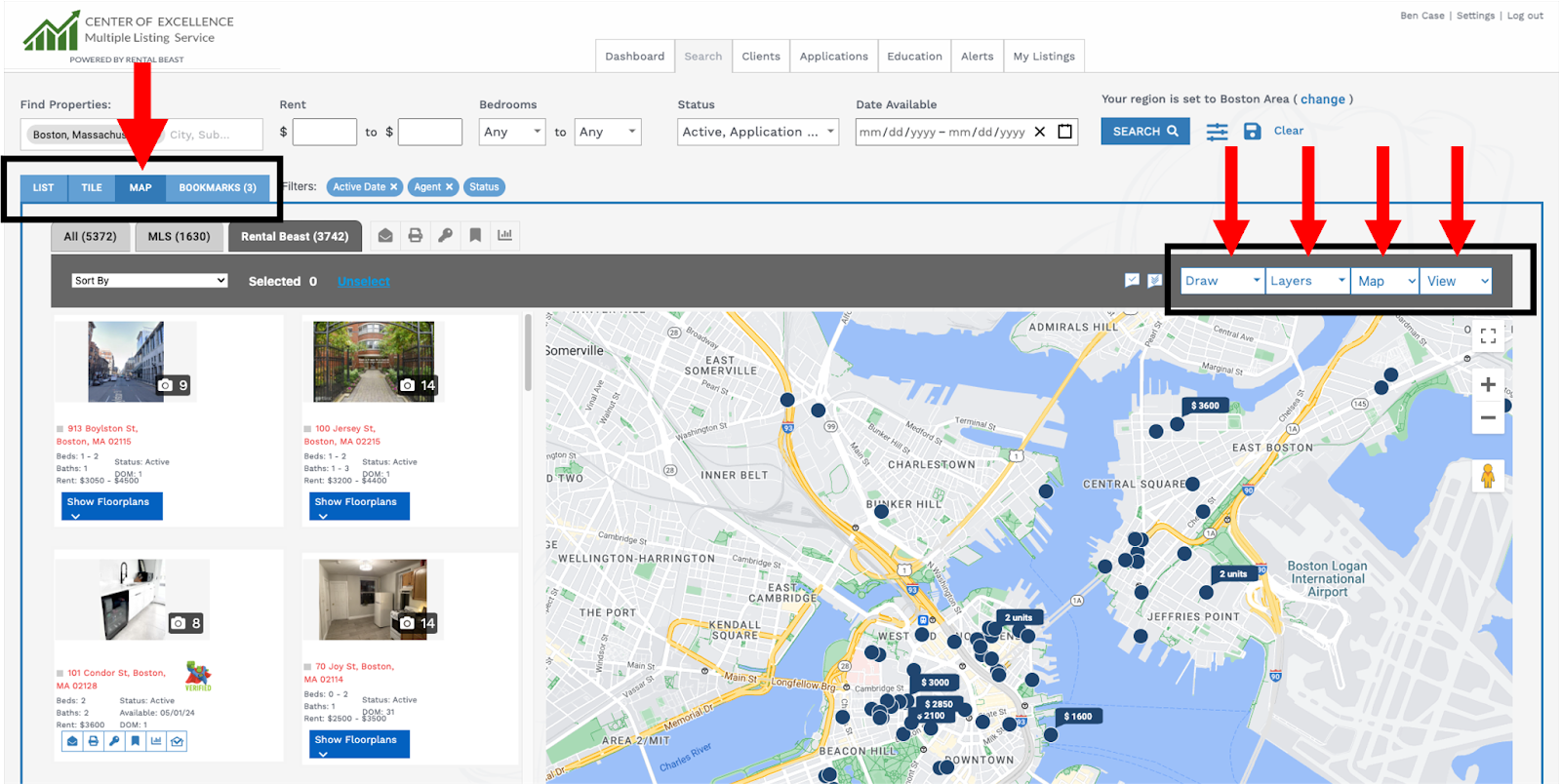Click the Log out link
This screenshot has width=1561, height=784.
pos(1525,16)
